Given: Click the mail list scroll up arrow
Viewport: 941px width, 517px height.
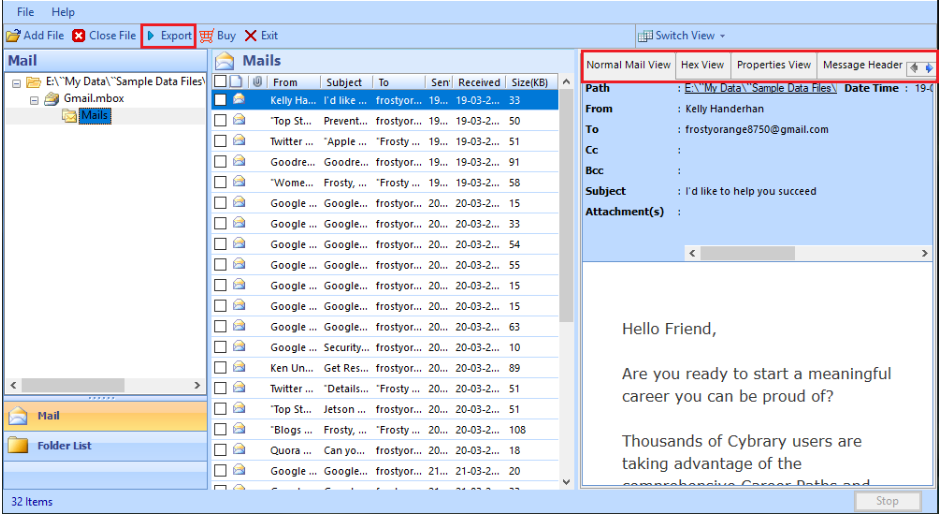Looking at the screenshot, I should pyautogui.click(x=566, y=82).
